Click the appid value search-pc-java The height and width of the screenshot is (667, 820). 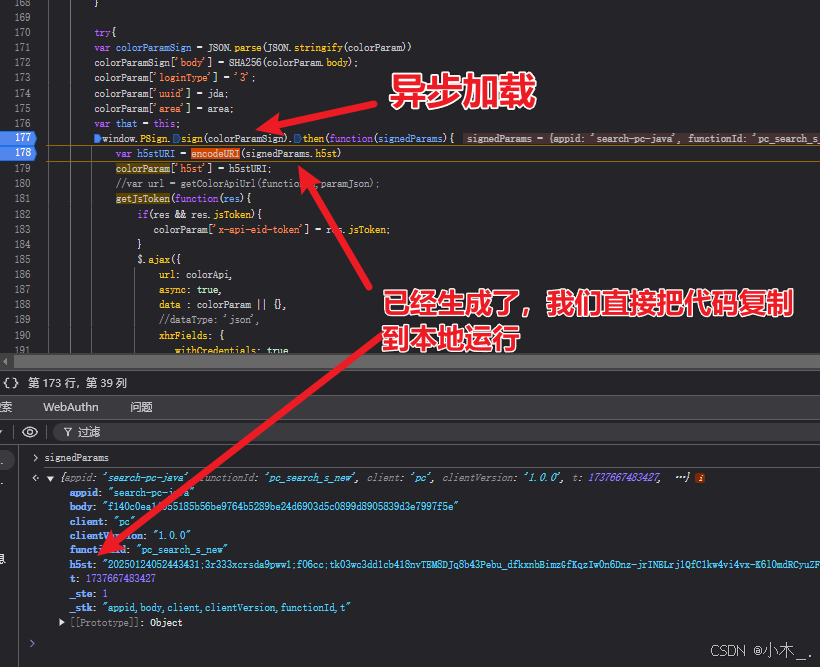[151, 492]
